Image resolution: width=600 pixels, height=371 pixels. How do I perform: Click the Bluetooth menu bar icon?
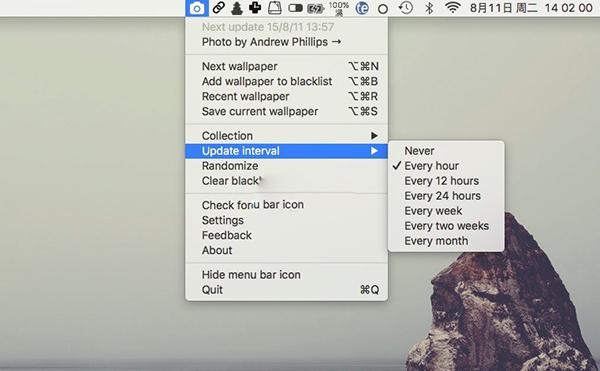click(x=429, y=8)
